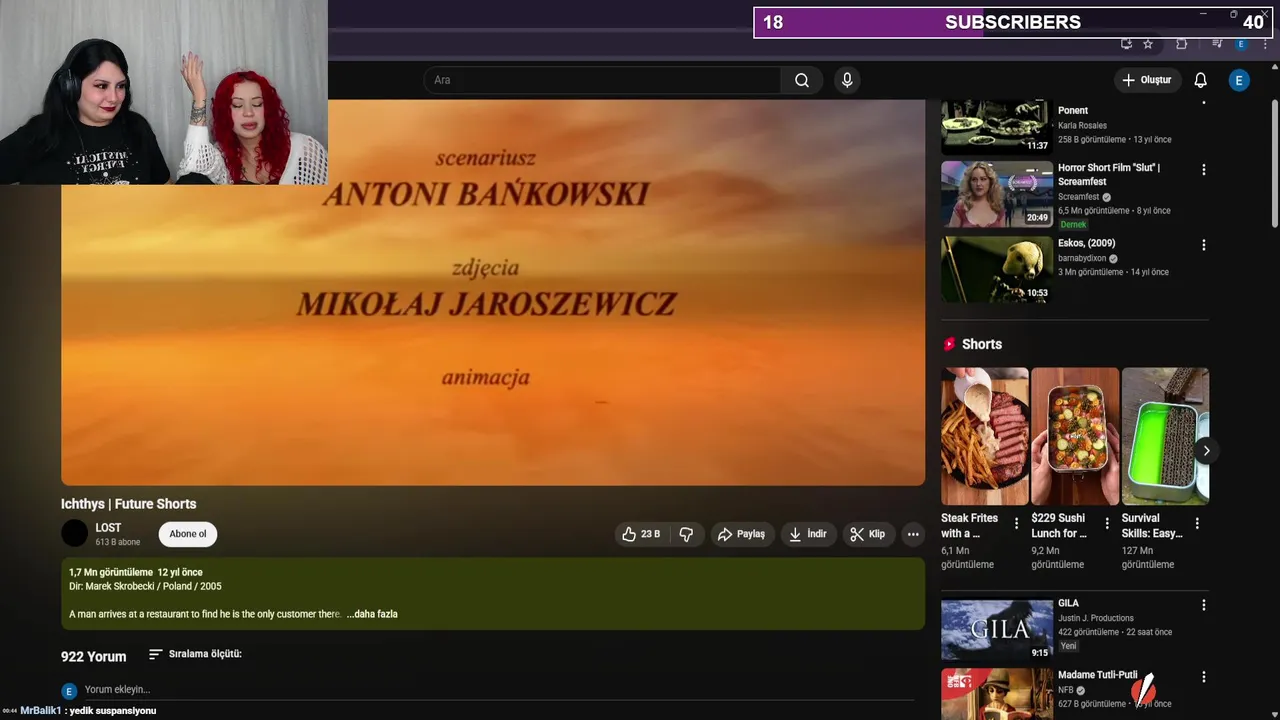
Task: Open the Madame Tutli-Putli thumbnail
Action: click(997, 694)
